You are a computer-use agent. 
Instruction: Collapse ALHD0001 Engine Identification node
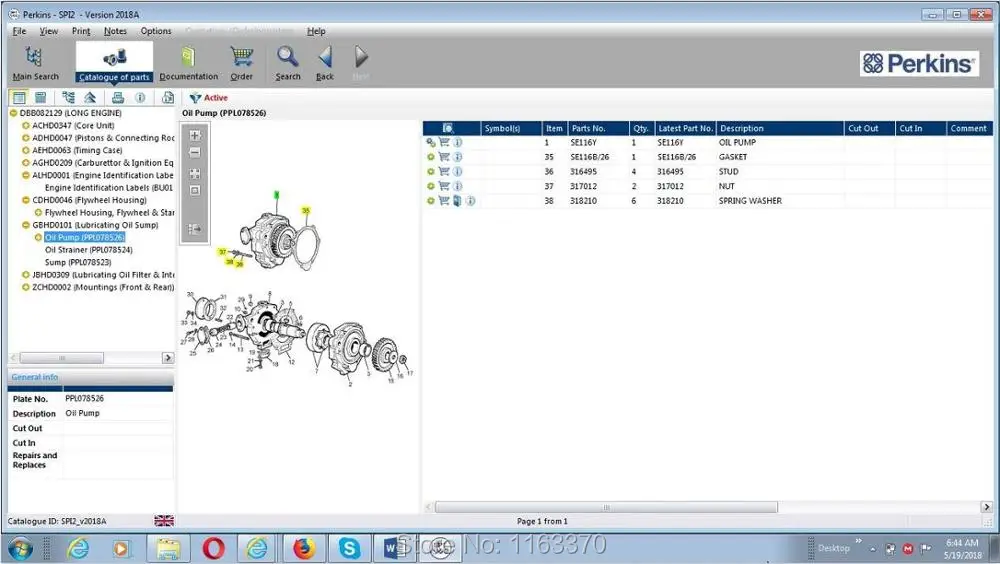pos(26,175)
